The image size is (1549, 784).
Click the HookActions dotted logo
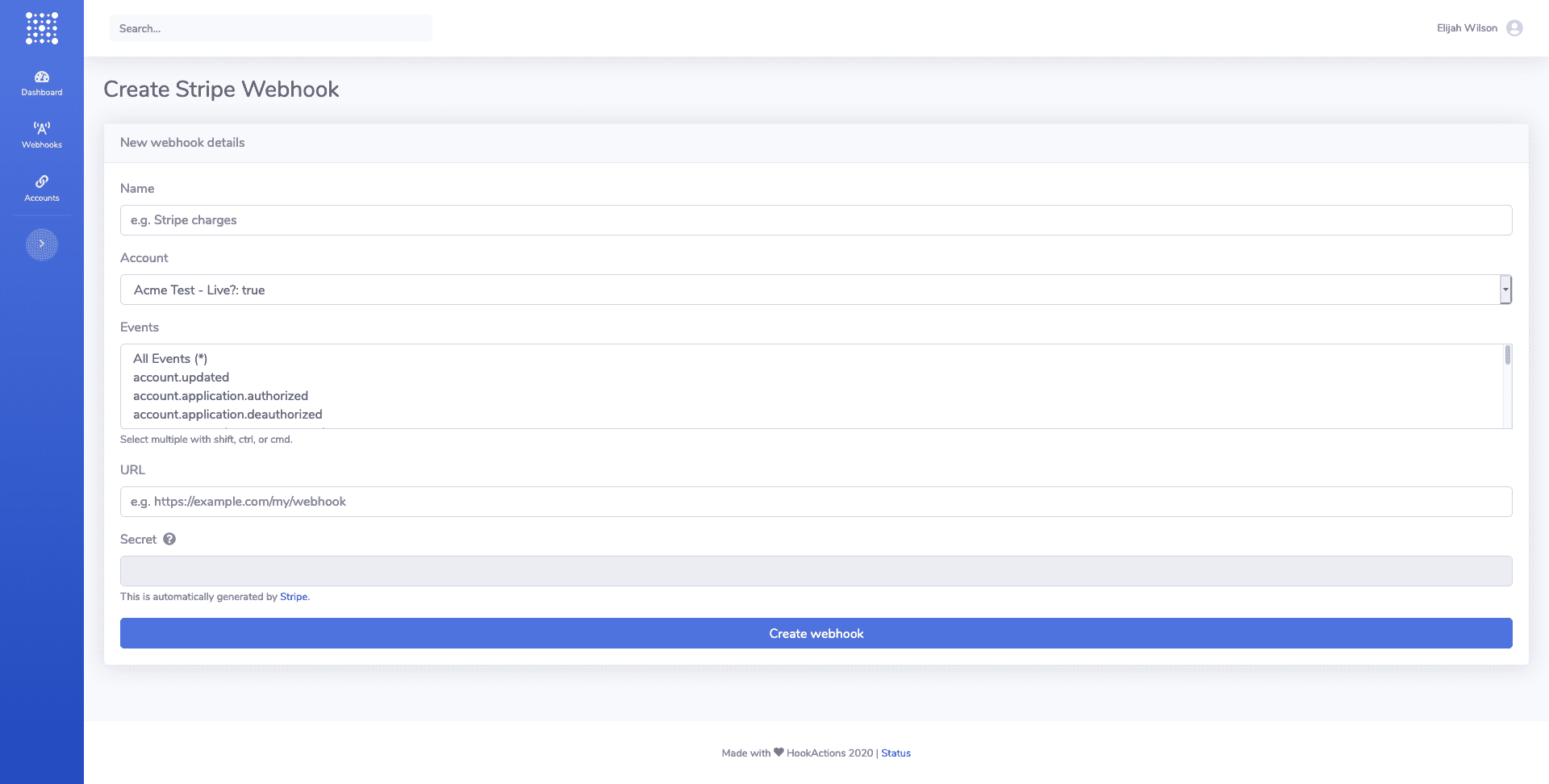click(42, 28)
